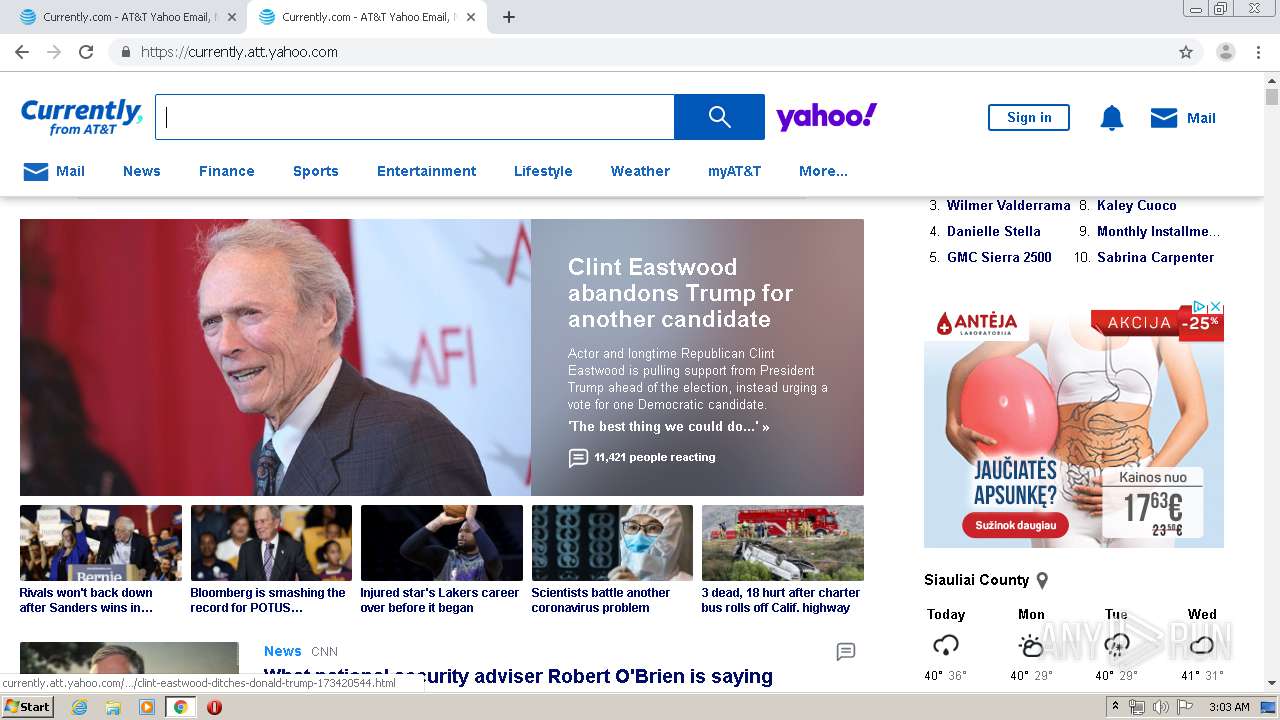
Task: Click 'The best thing we could do...' link
Action: pyautogui.click(x=668, y=427)
